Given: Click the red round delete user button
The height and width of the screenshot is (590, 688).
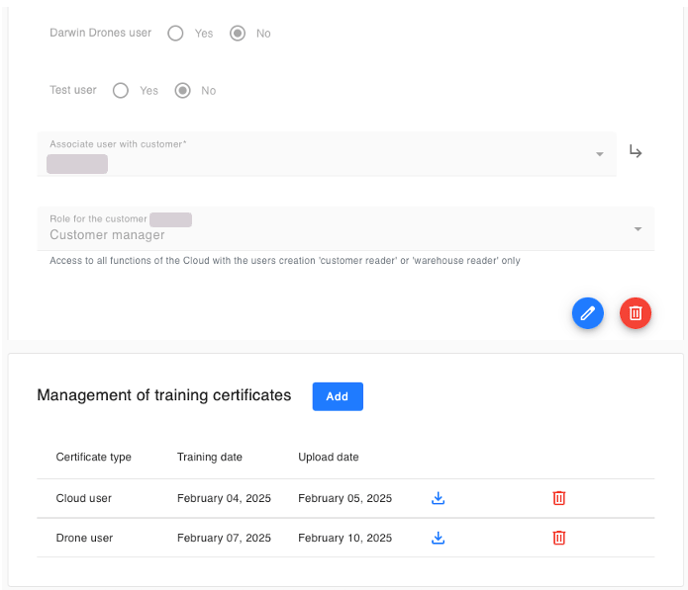Looking at the screenshot, I should coord(635,313).
